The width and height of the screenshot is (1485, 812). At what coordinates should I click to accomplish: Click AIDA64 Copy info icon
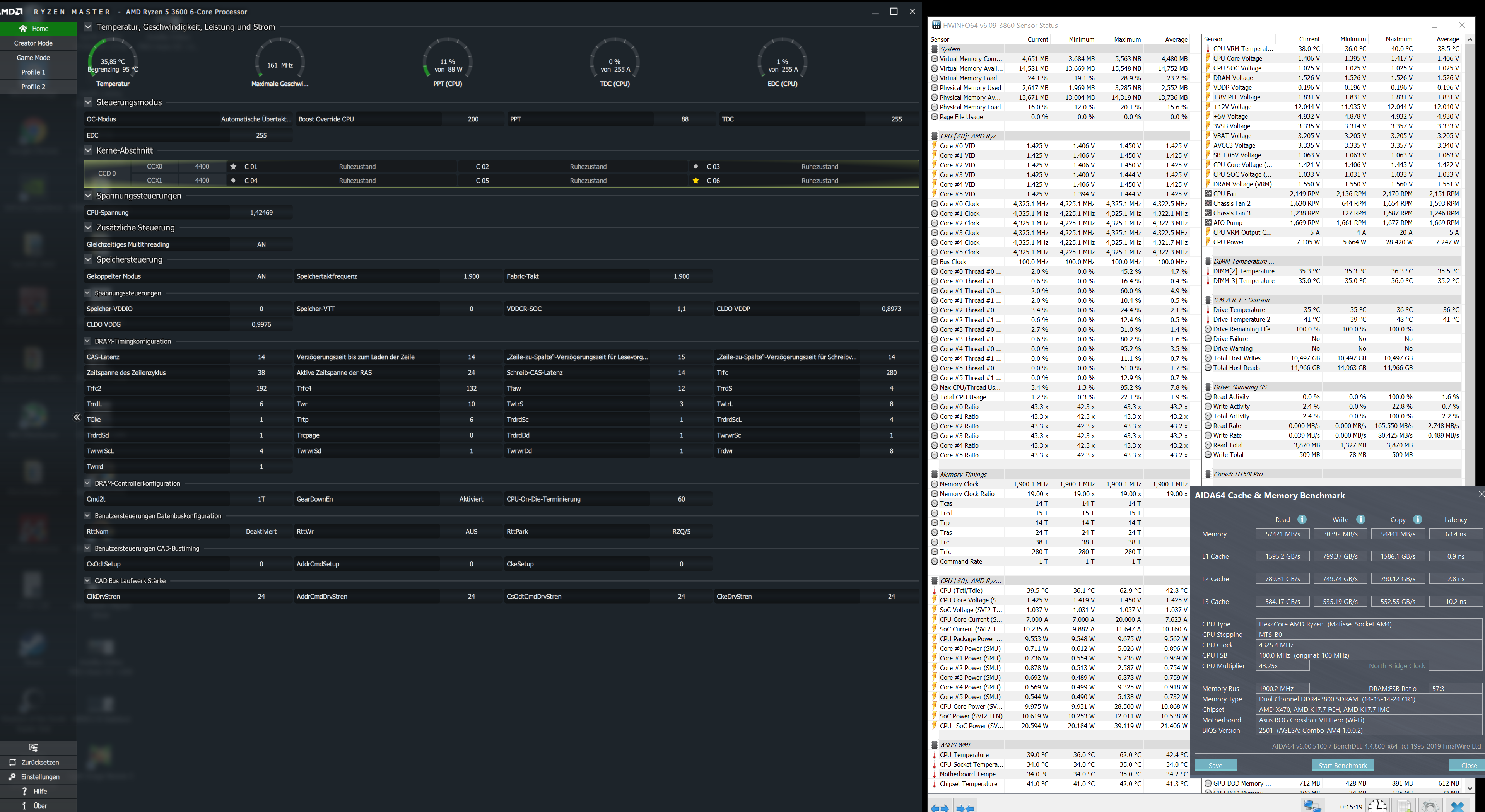coord(1418,519)
